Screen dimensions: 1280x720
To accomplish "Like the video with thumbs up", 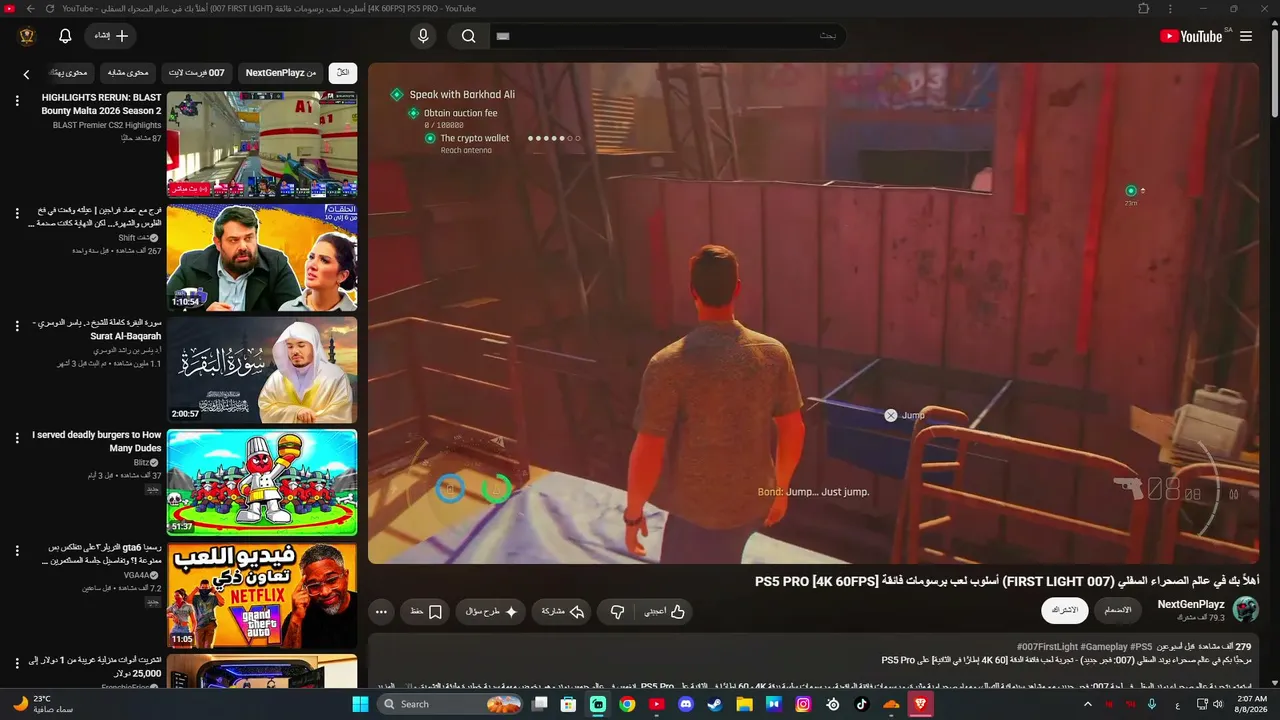I will click(x=663, y=611).
